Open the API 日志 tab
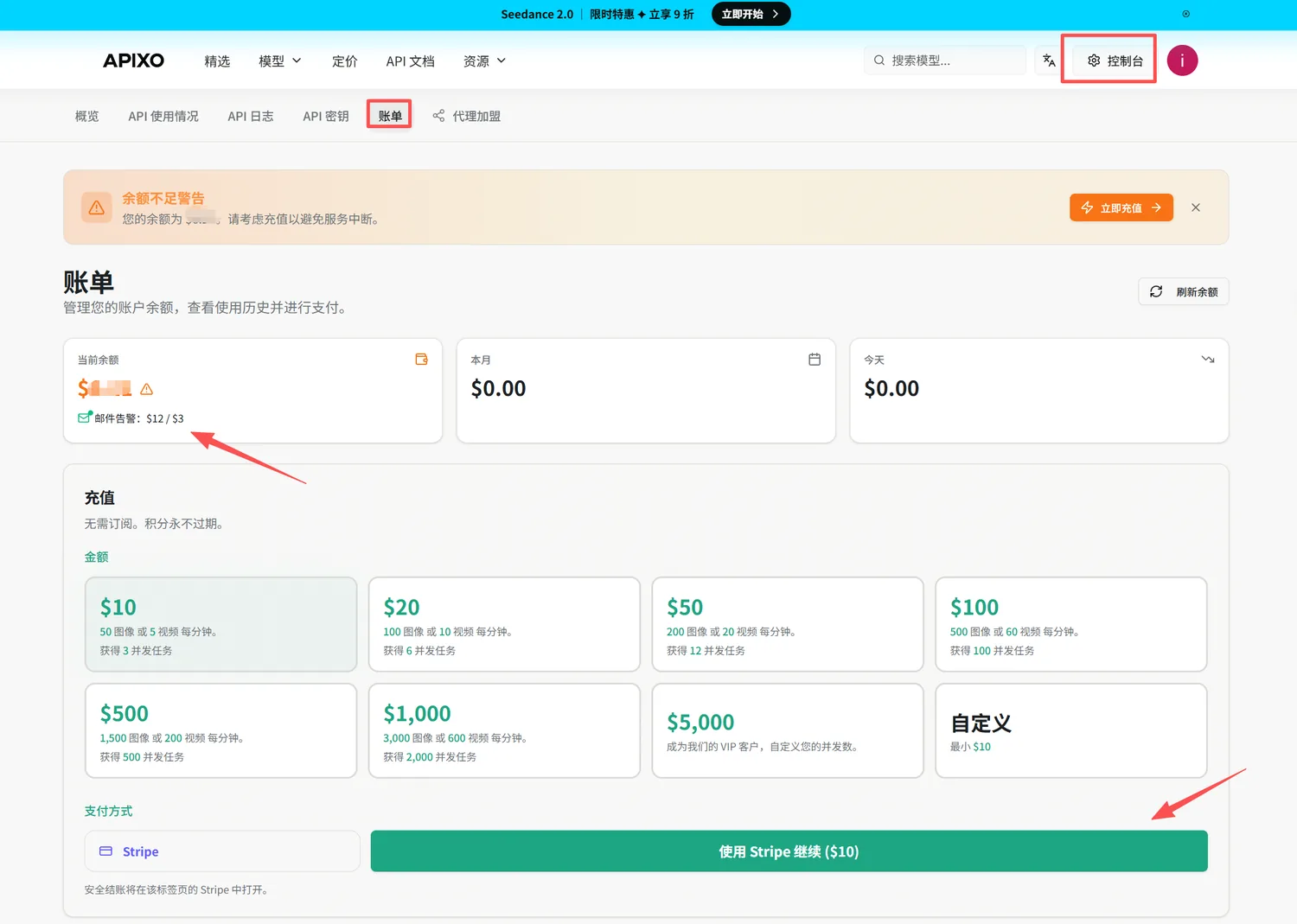This screenshot has height=924, width=1297. point(251,116)
